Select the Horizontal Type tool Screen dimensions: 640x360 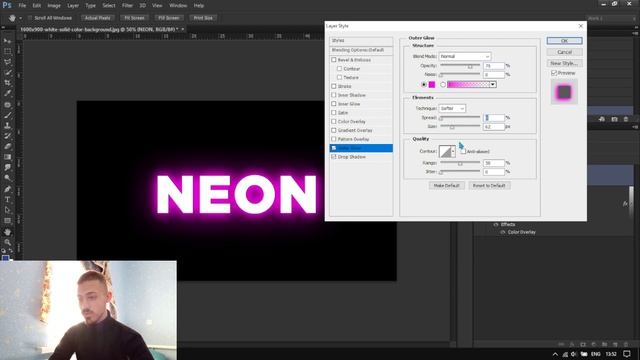coord(7,200)
